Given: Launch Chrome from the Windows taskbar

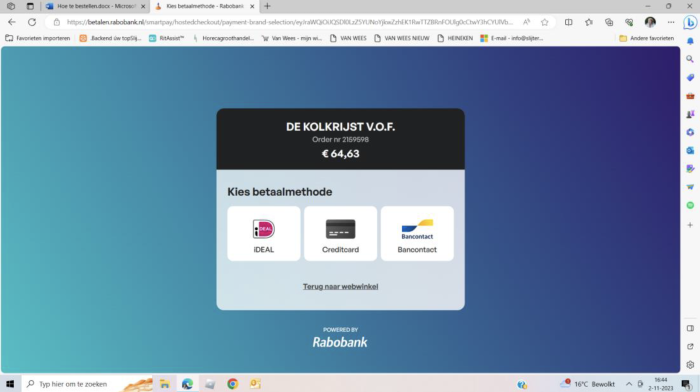Looking at the screenshot, I should tap(232, 384).
